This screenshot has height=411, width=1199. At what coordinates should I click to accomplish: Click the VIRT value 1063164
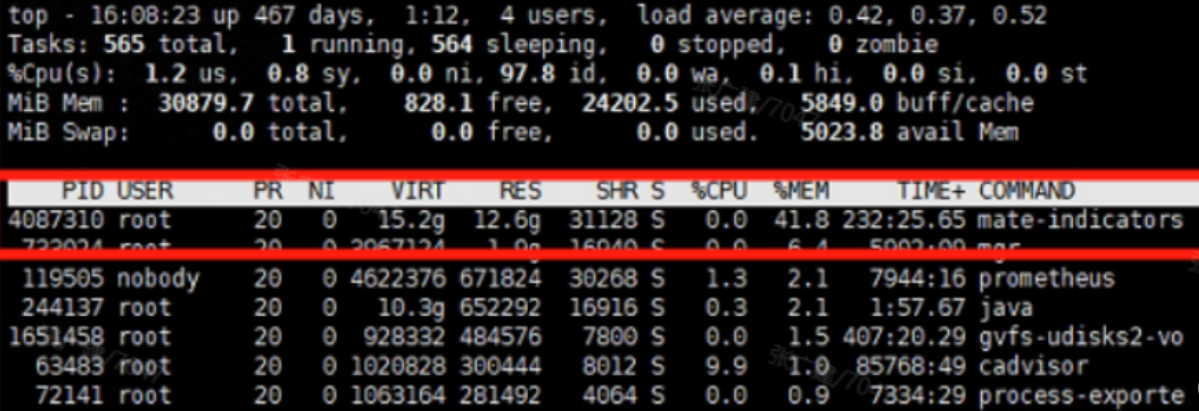pos(398,396)
